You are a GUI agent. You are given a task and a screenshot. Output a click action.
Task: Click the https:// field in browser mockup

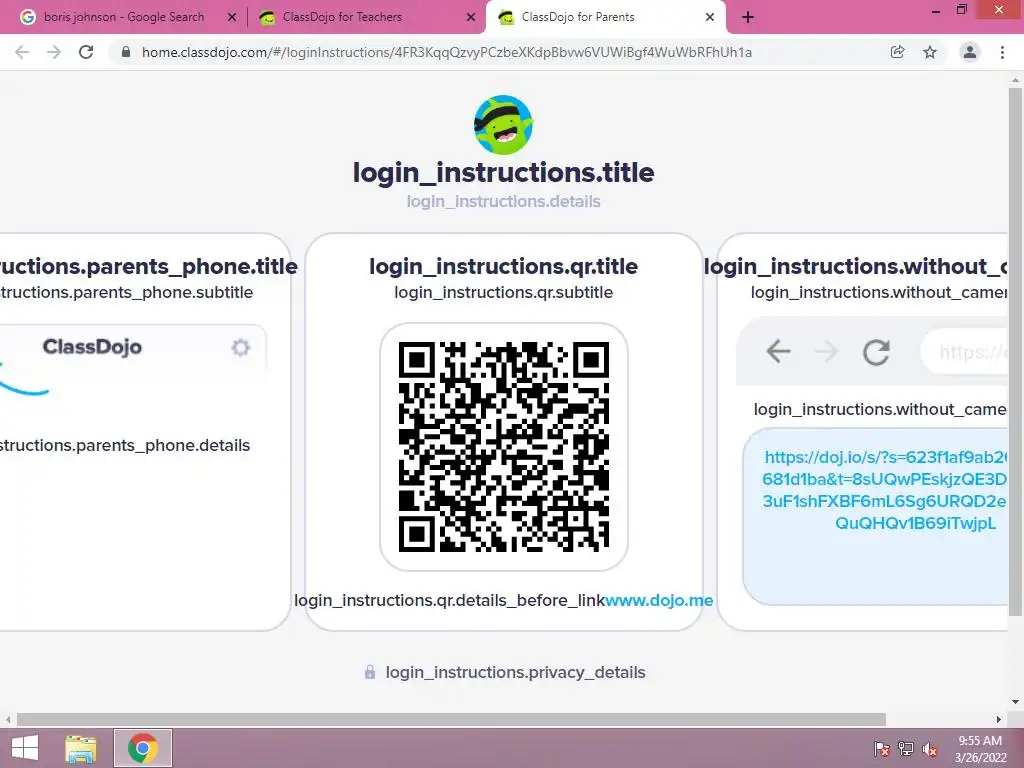(x=965, y=352)
